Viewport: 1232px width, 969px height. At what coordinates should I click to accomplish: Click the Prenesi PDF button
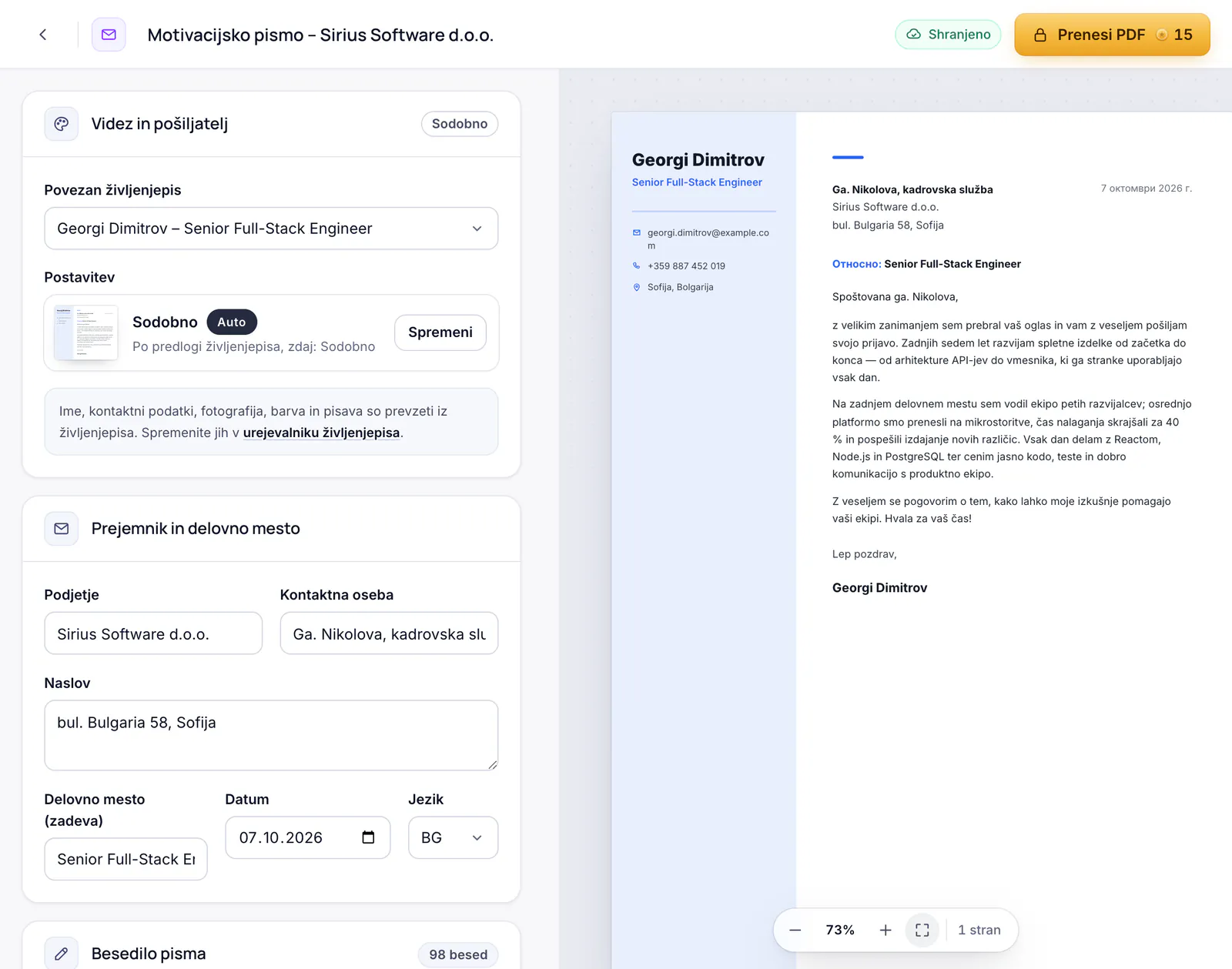1112,35
